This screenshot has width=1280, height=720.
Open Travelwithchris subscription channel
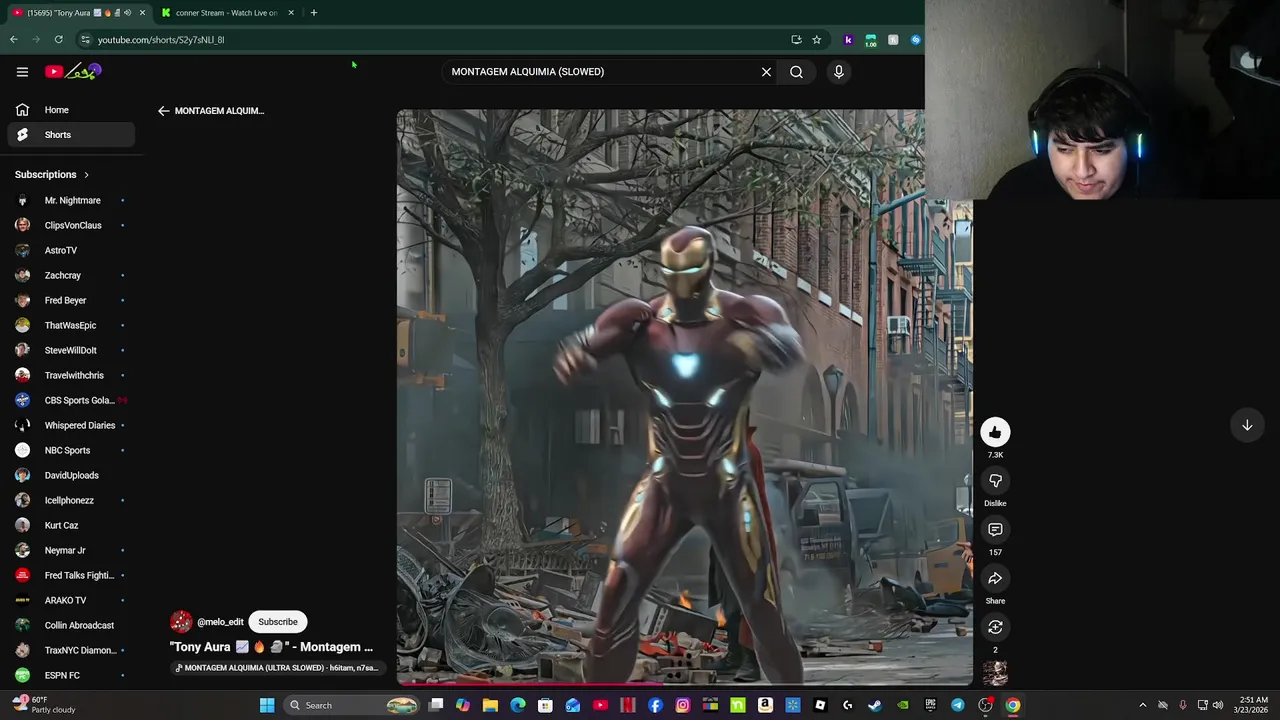point(70,375)
